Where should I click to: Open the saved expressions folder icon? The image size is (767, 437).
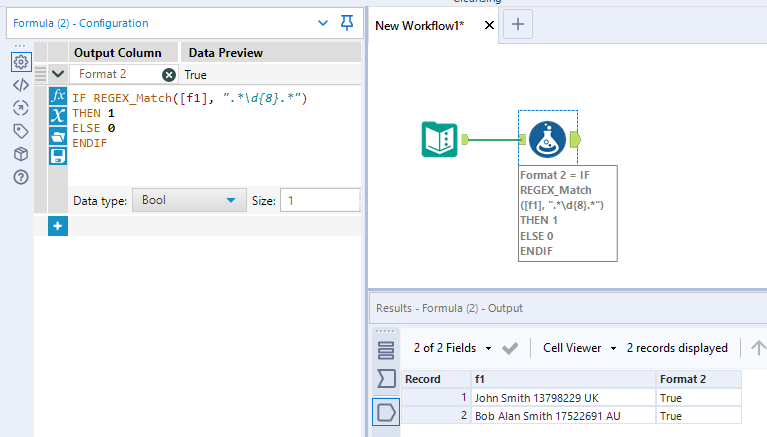click(x=58, y=135)
